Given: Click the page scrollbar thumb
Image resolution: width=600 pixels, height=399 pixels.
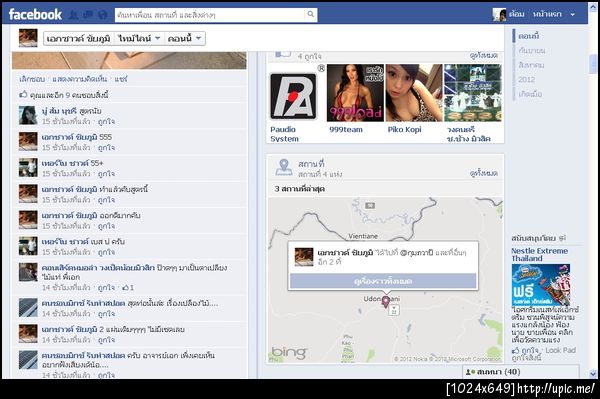Looking at the screenshot, I should tap(593, 64).
